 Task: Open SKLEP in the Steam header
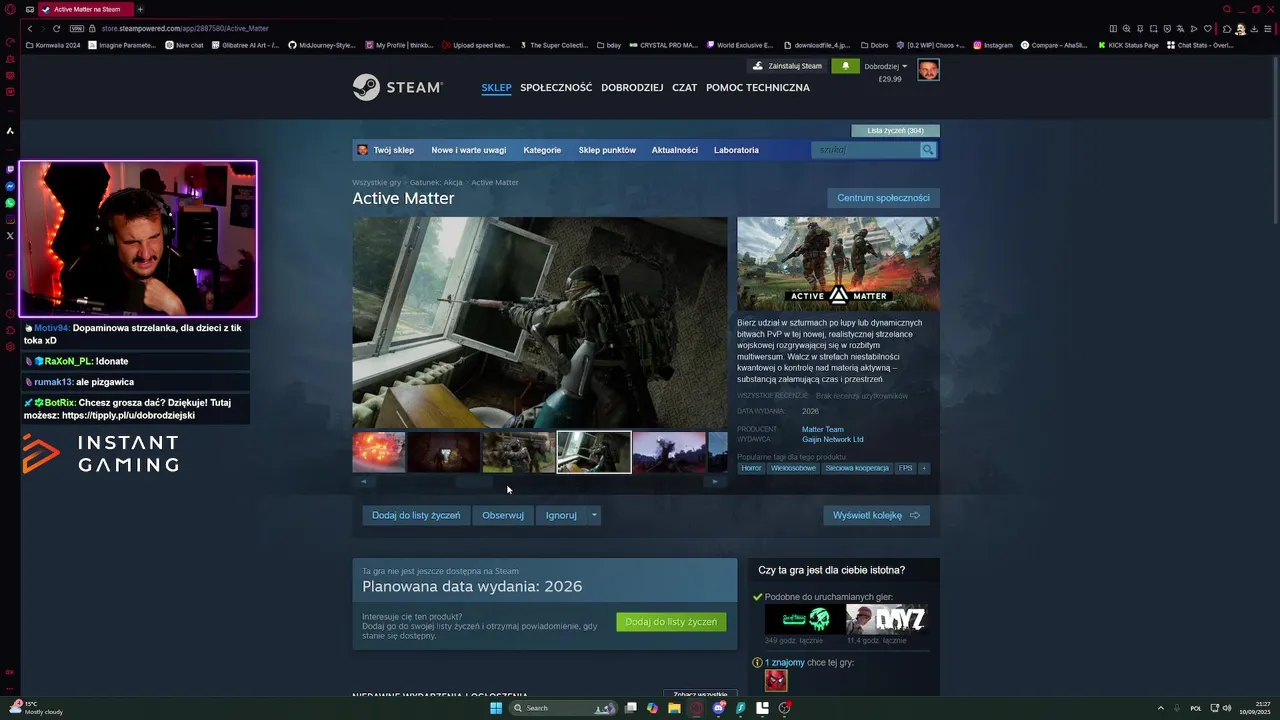tap(496, 88)
